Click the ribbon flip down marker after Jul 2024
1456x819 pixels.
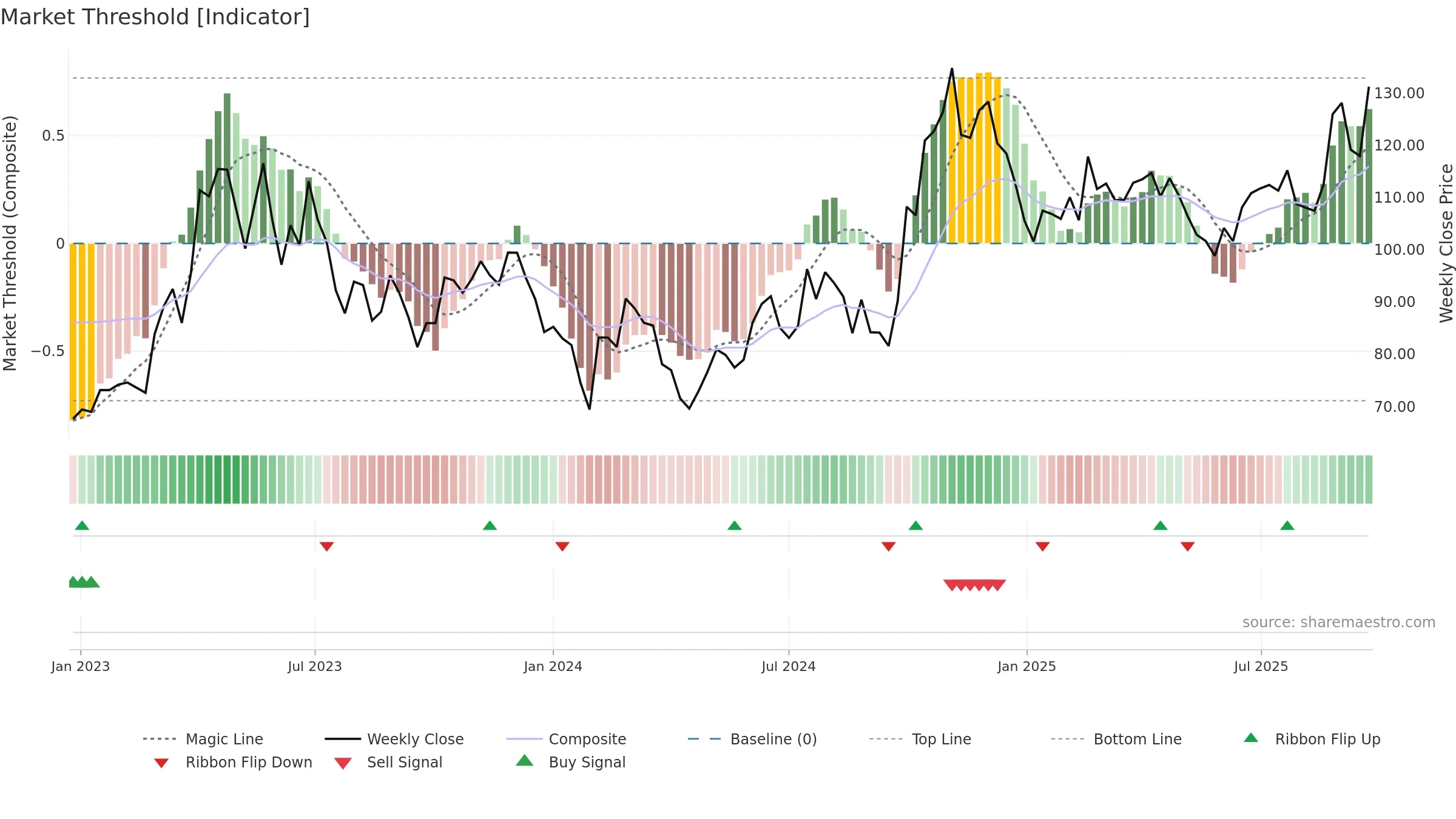(x=889, y=547)
